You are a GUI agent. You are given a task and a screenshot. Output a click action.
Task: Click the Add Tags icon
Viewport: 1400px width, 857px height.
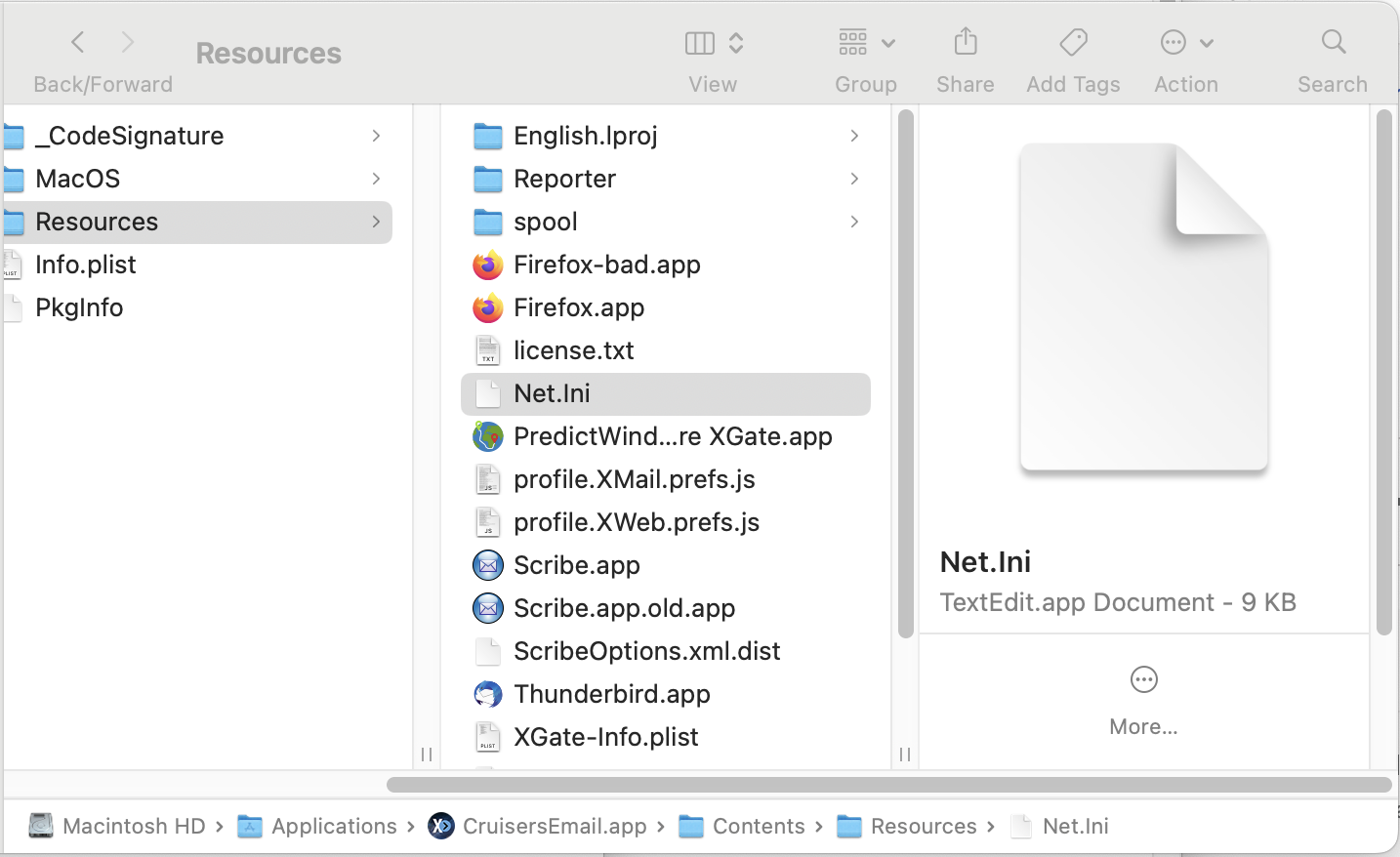[1073, 42]
